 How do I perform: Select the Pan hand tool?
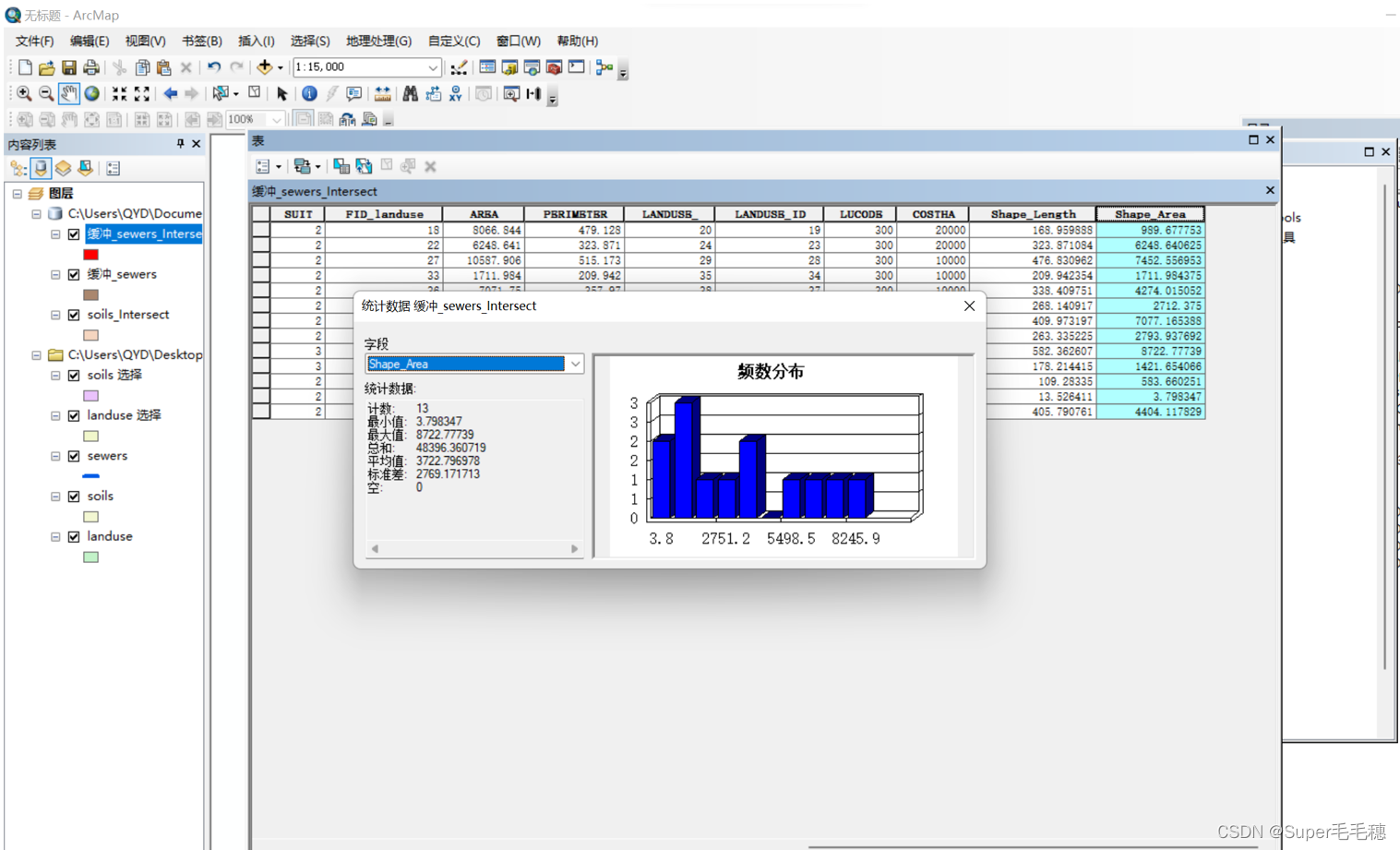coord(69,93)
